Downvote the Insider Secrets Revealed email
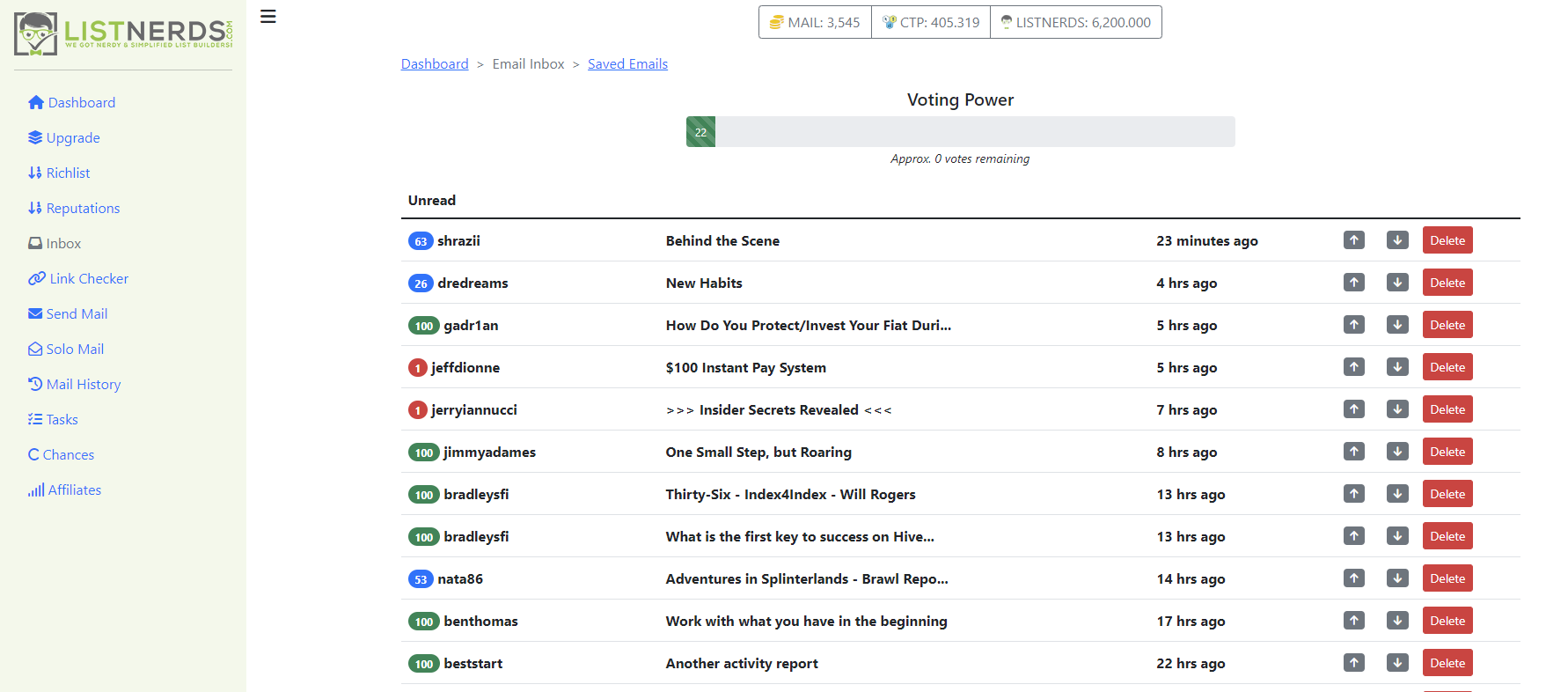The width and height of the screenshot is (1568, 692). click(x=1397, y=409)
